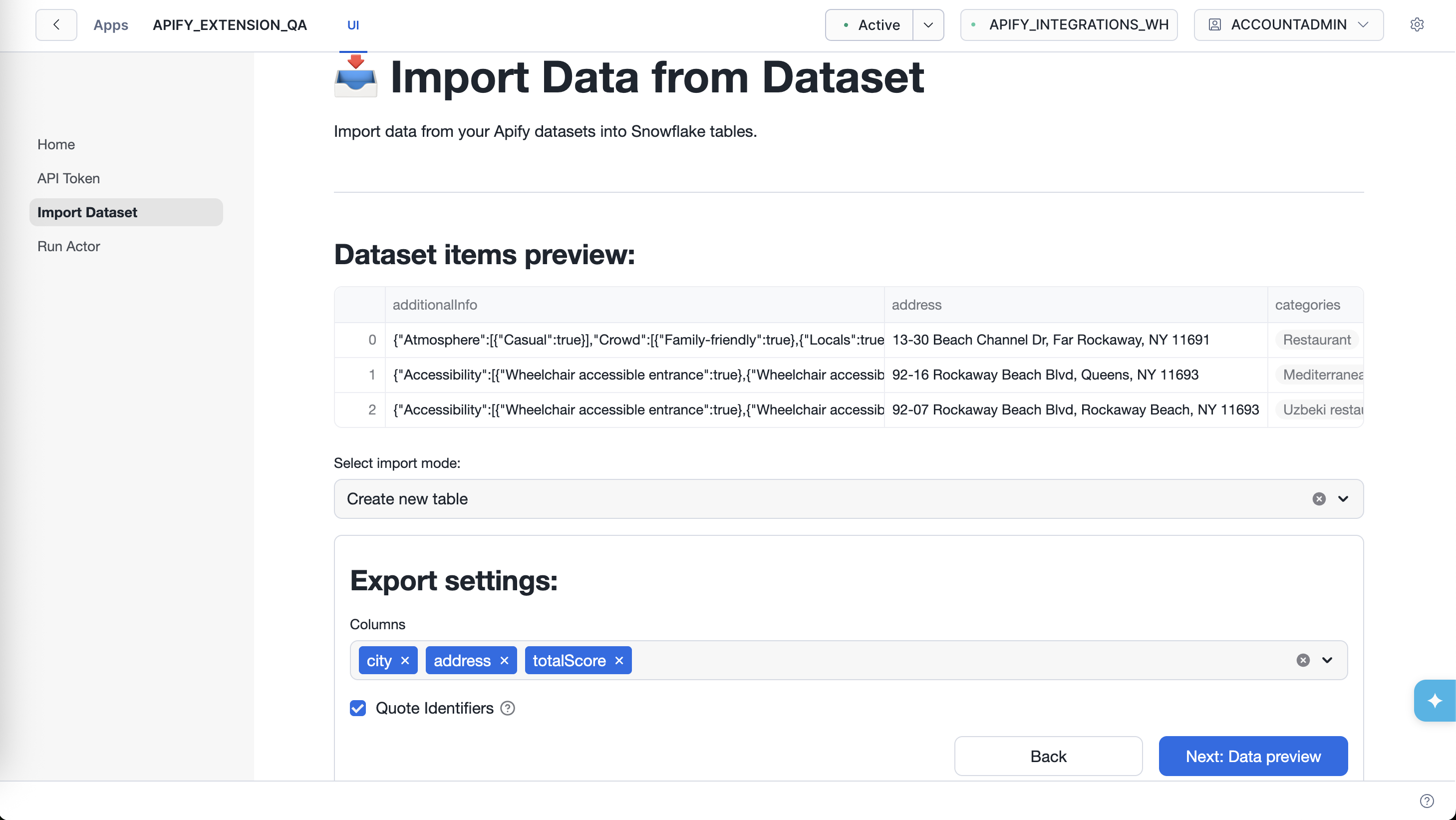Select Run Actor in the sidebar

click(x=68, y=246)
